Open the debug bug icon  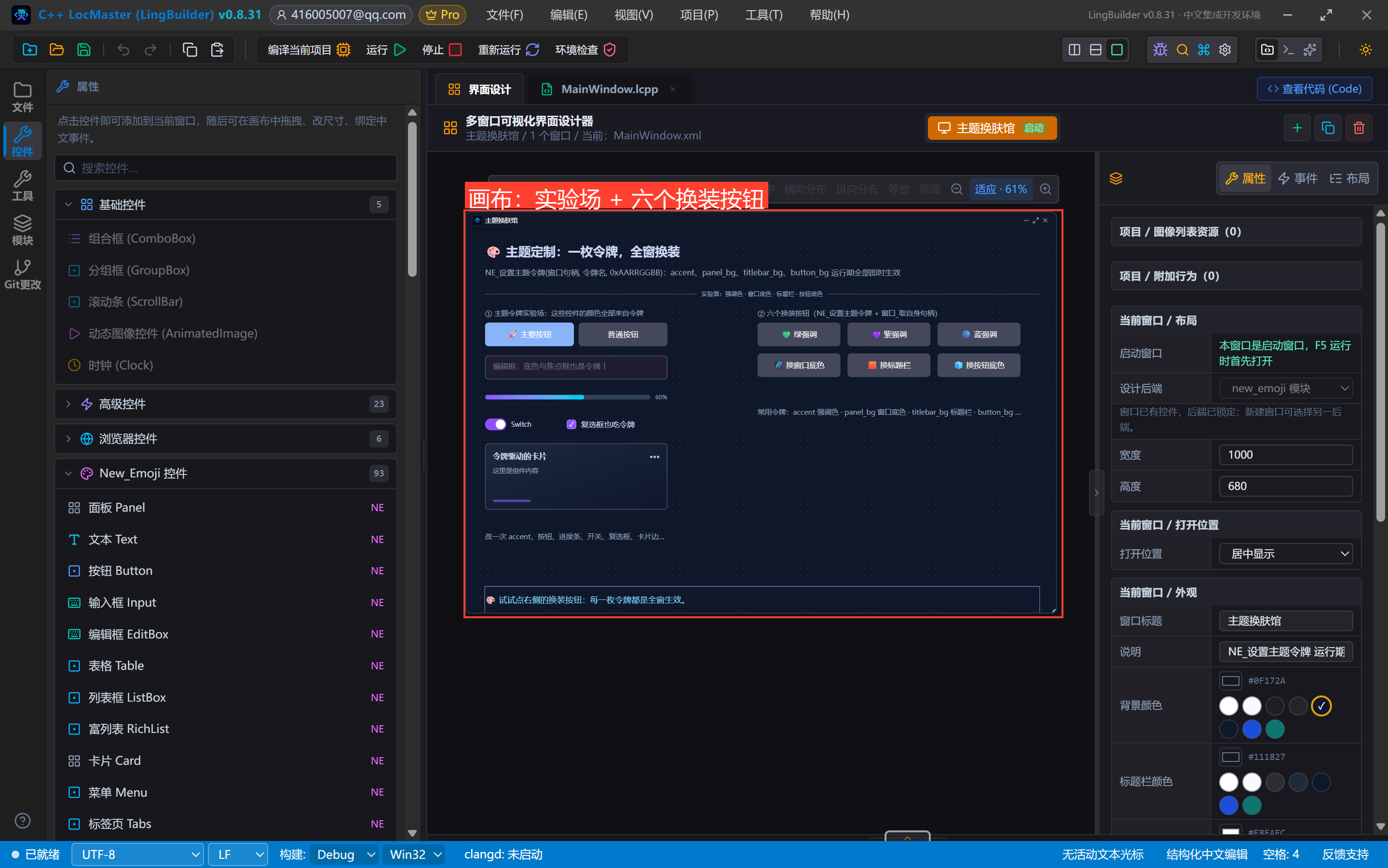(1160, 50)
